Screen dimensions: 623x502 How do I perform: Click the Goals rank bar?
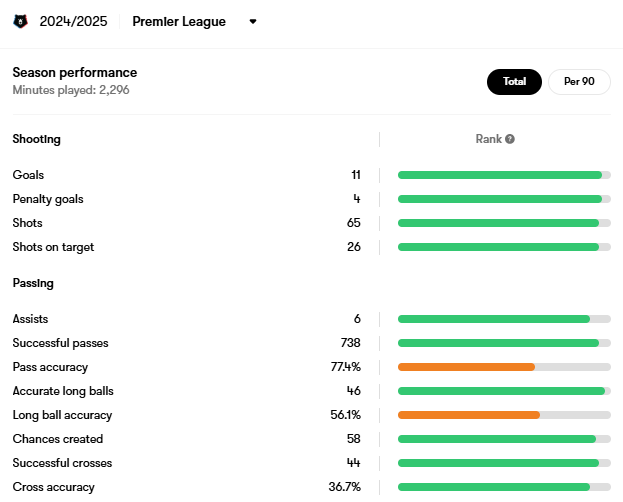(x=500, y=175)
